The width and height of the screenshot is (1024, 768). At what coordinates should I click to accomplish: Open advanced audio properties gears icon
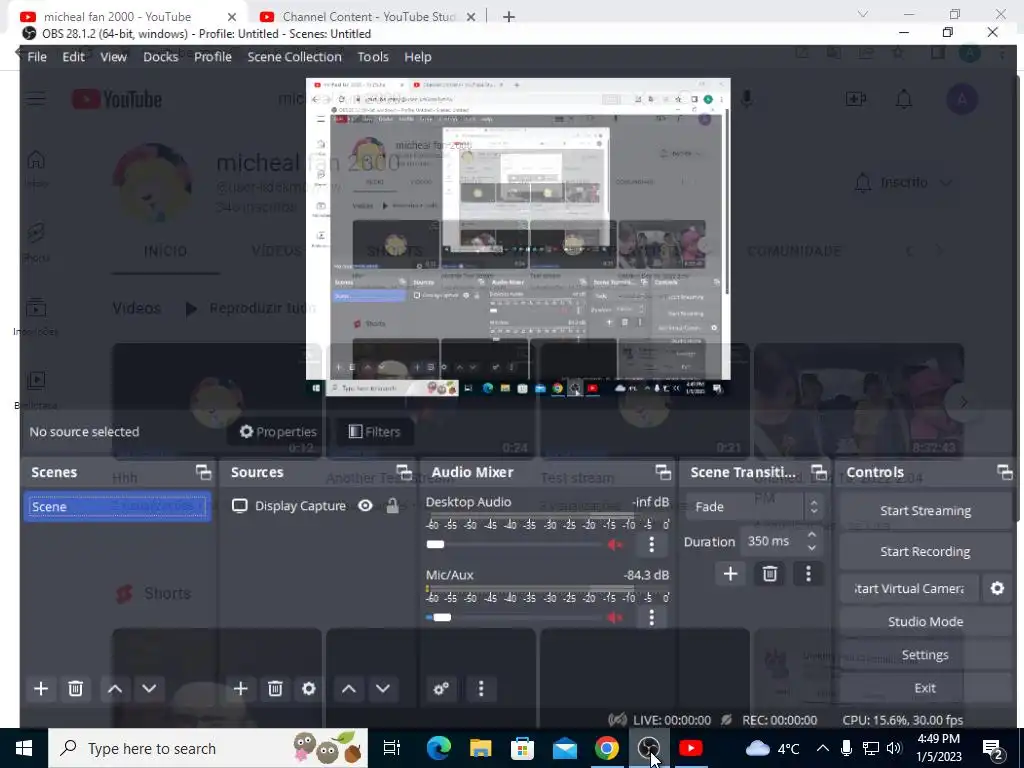point(441,688)
